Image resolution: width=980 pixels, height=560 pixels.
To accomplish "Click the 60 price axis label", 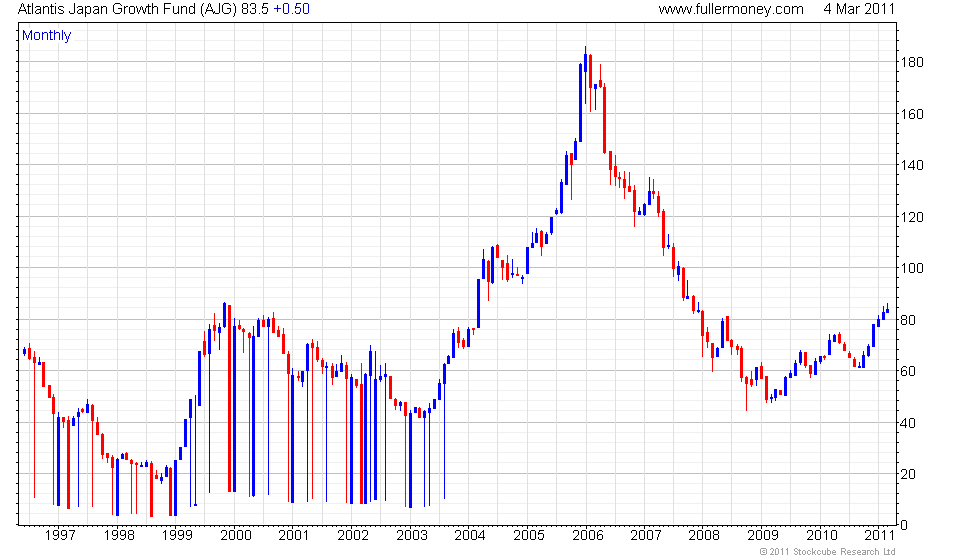I will [x=908, y=372].
